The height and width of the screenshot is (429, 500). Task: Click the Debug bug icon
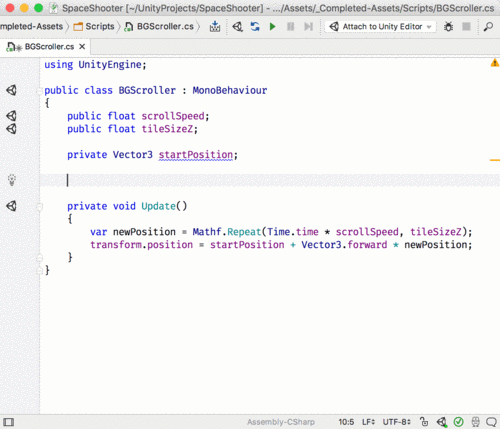(x=448, y=27)
